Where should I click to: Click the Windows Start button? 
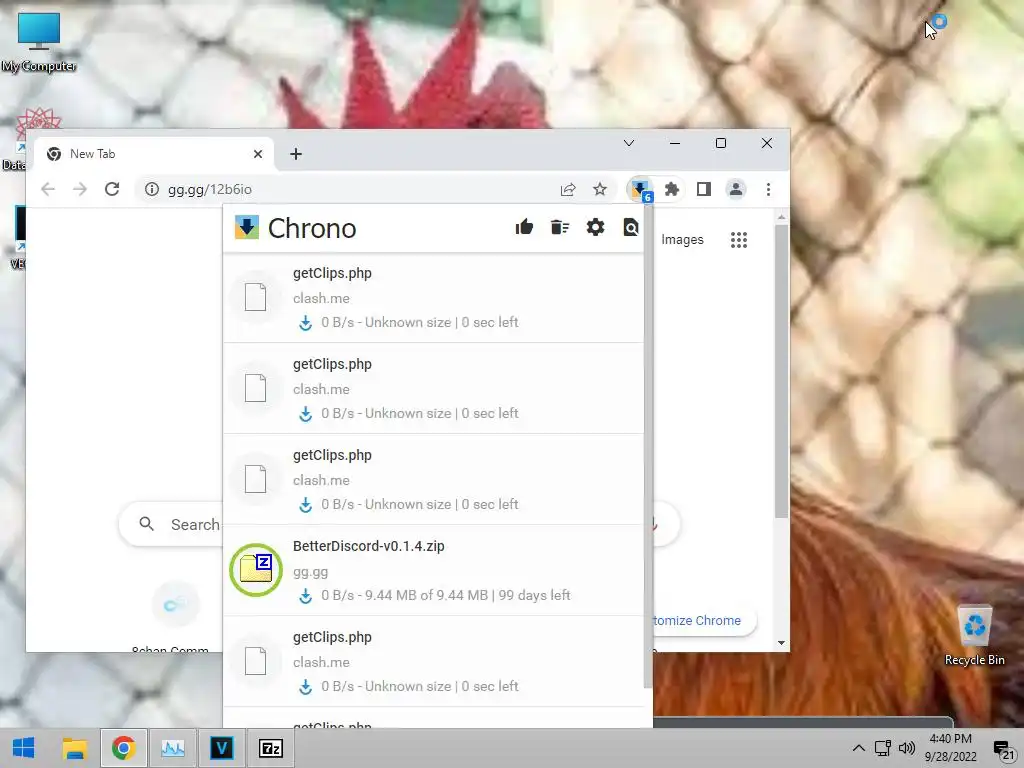pos(24,748)
